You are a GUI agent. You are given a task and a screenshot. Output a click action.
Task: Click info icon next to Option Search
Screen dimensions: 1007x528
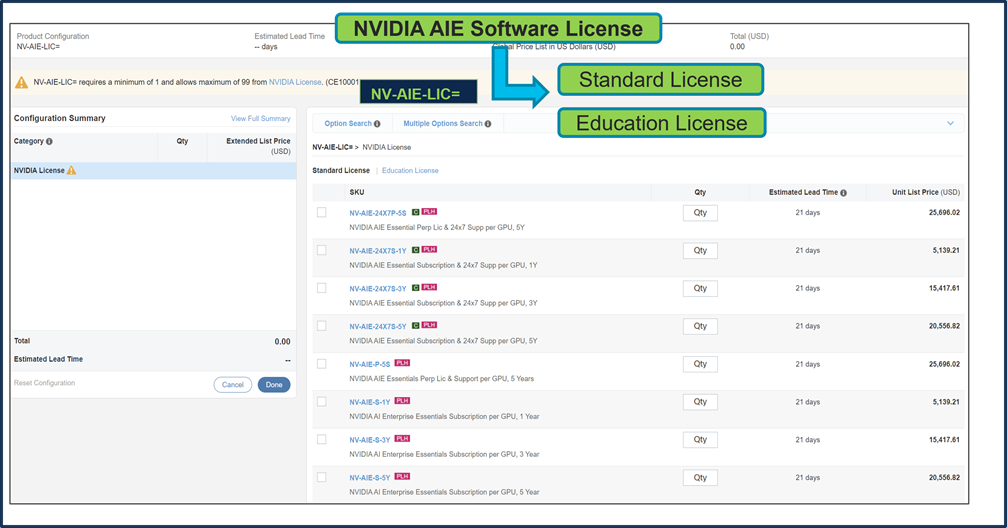(377, 124)
